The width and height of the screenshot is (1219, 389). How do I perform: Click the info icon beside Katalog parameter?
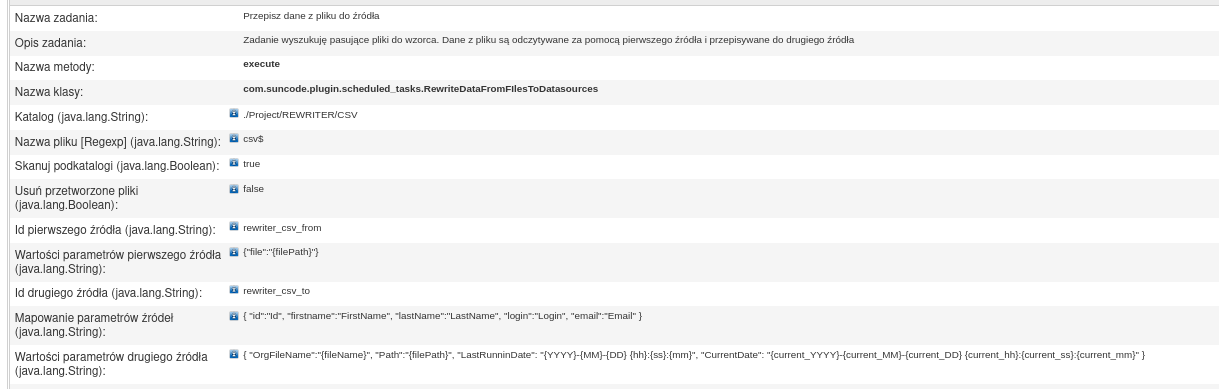(234, 114)
